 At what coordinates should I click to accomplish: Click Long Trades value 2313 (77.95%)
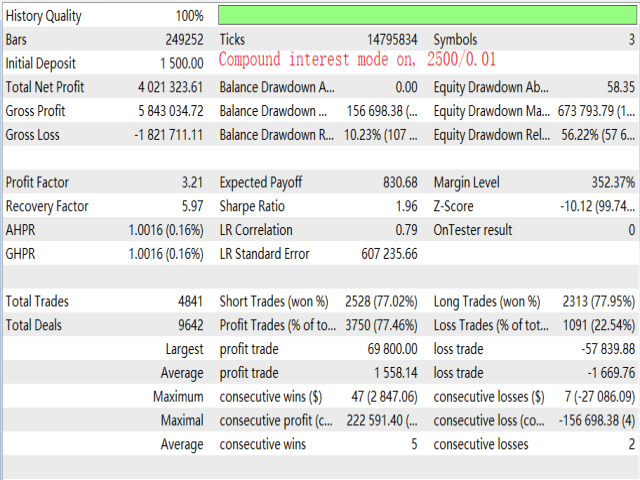click(x=599, y=301)
